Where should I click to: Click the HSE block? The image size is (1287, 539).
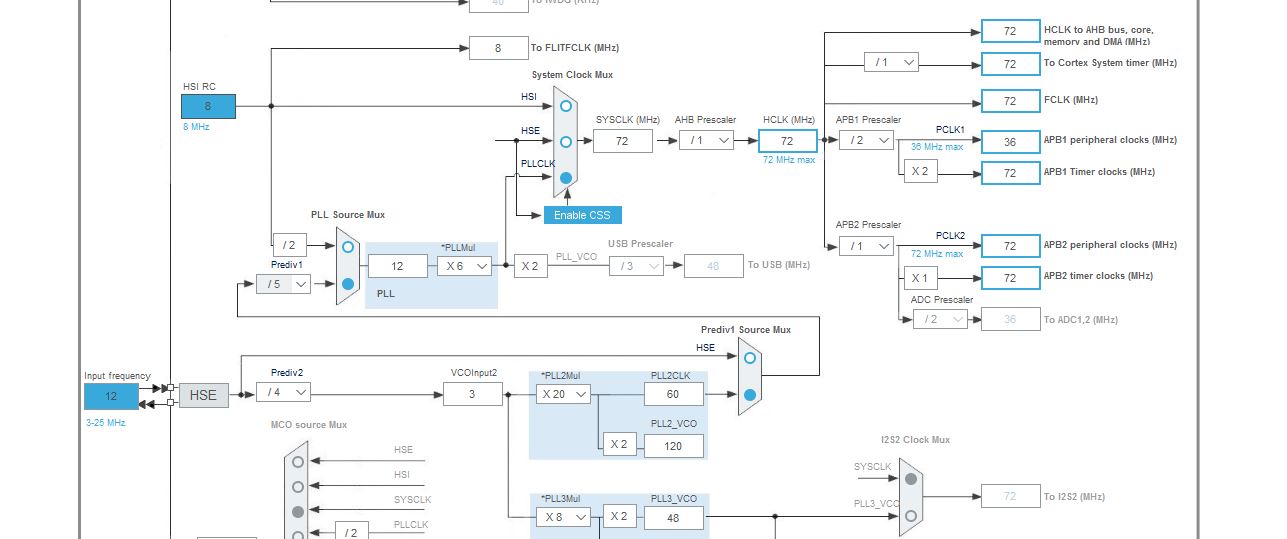pos(203,395)
